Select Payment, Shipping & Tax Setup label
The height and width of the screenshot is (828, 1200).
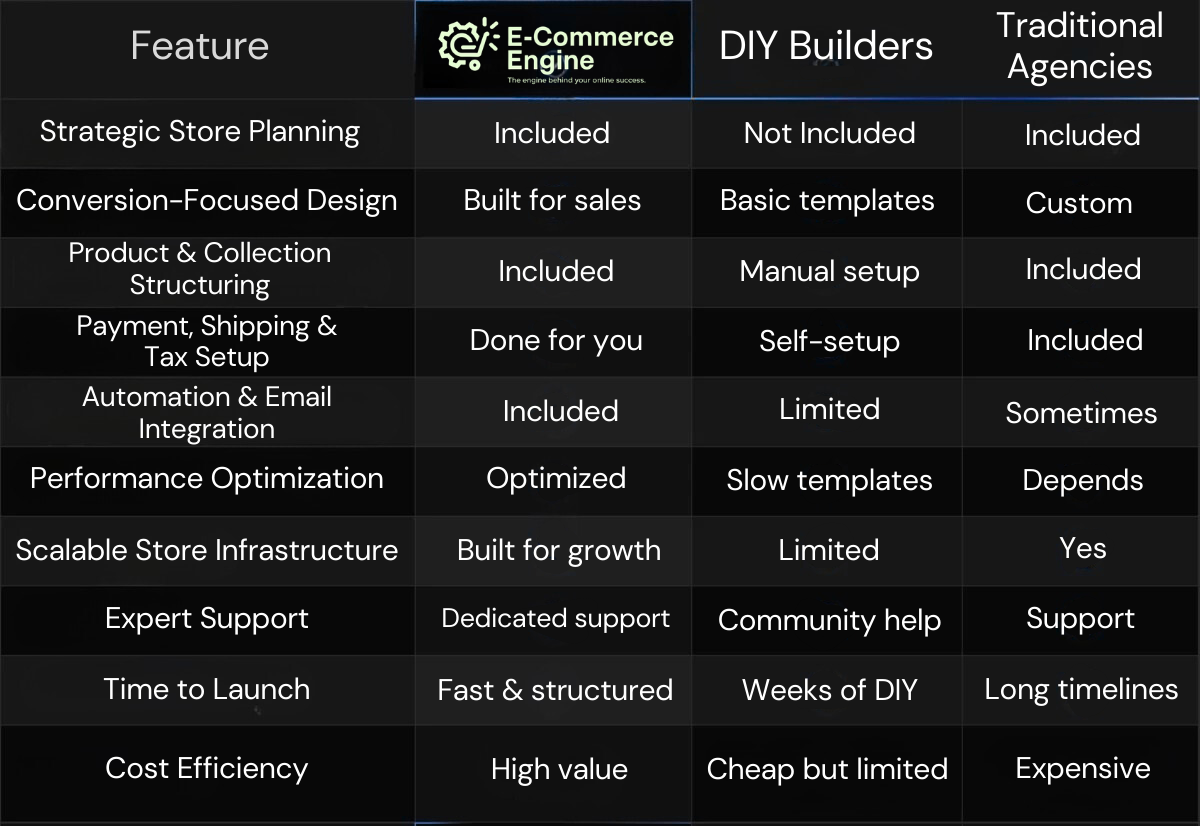coord(207,341)
